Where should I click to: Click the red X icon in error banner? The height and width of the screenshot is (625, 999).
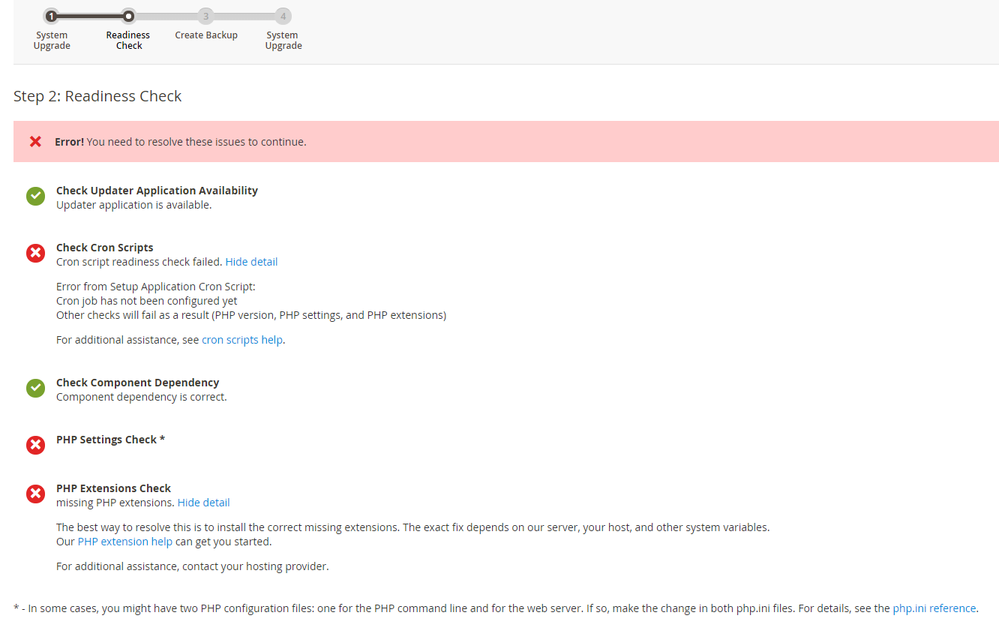(35, 142)
